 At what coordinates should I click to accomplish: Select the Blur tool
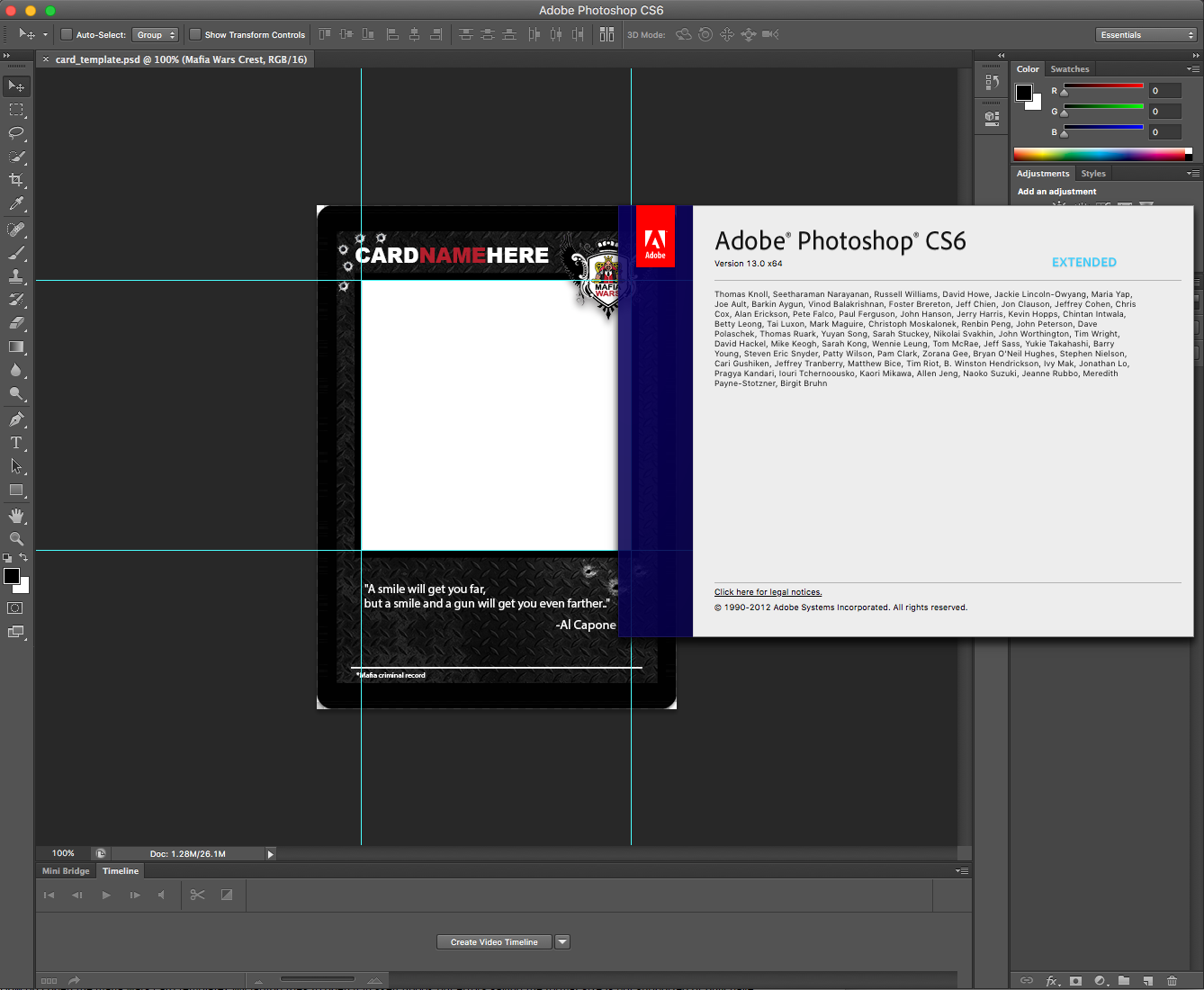coord(16,370)
